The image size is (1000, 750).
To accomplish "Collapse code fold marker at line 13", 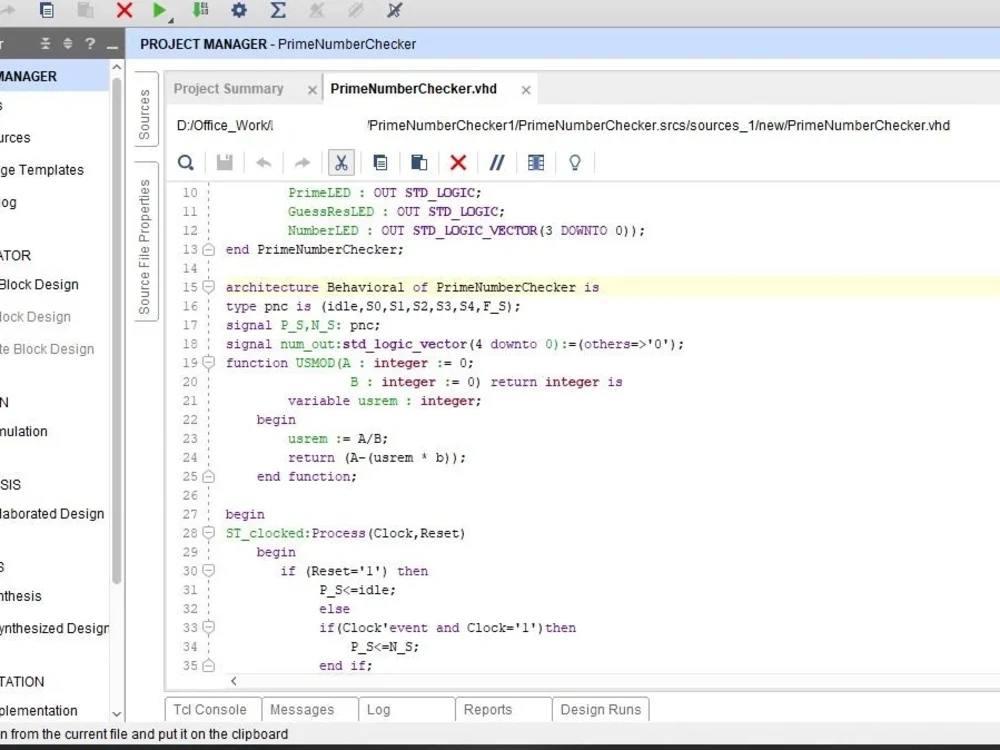I will 209,250.
